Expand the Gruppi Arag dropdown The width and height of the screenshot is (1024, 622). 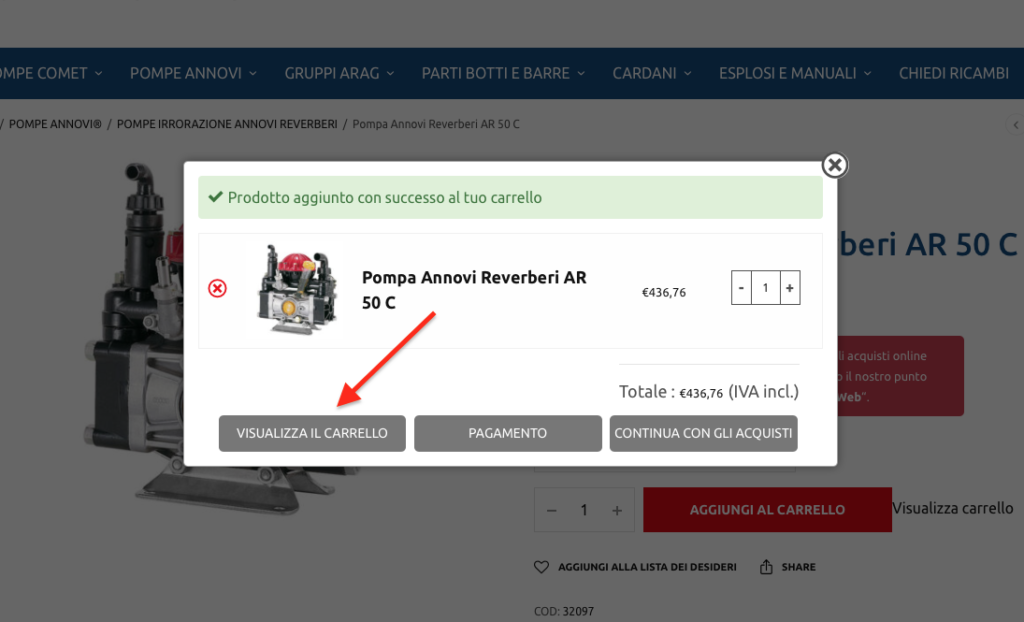coord(339,73)
